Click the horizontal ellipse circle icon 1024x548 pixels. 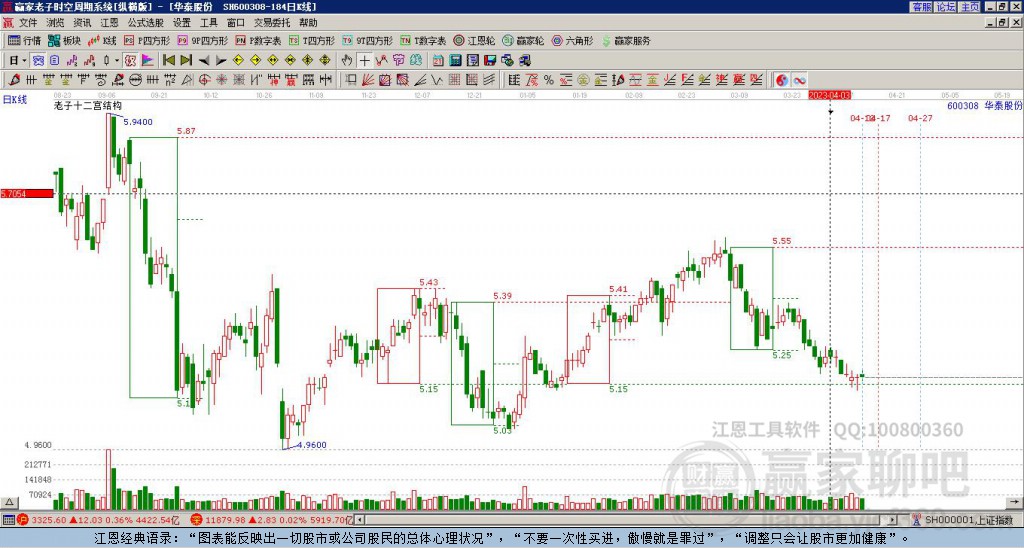136,80
